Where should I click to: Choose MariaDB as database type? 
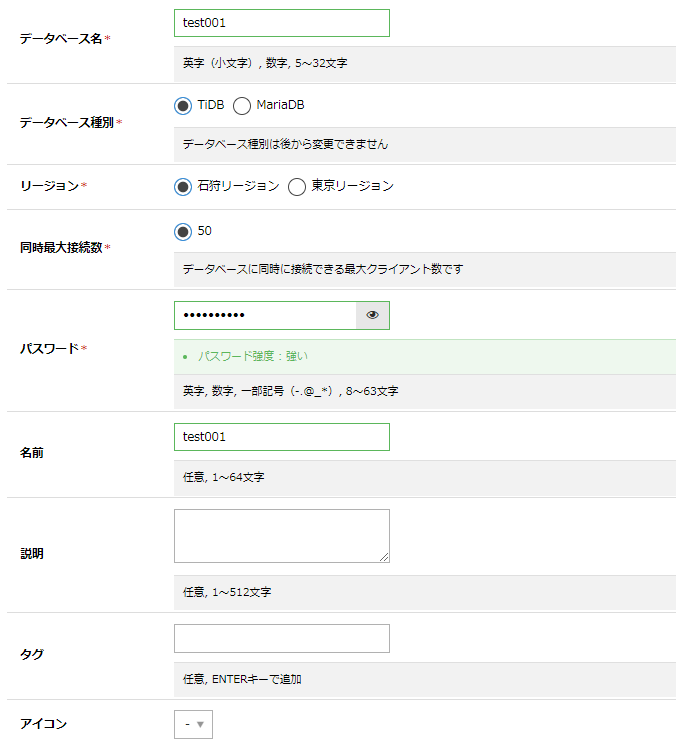click(x=242, y=106)
